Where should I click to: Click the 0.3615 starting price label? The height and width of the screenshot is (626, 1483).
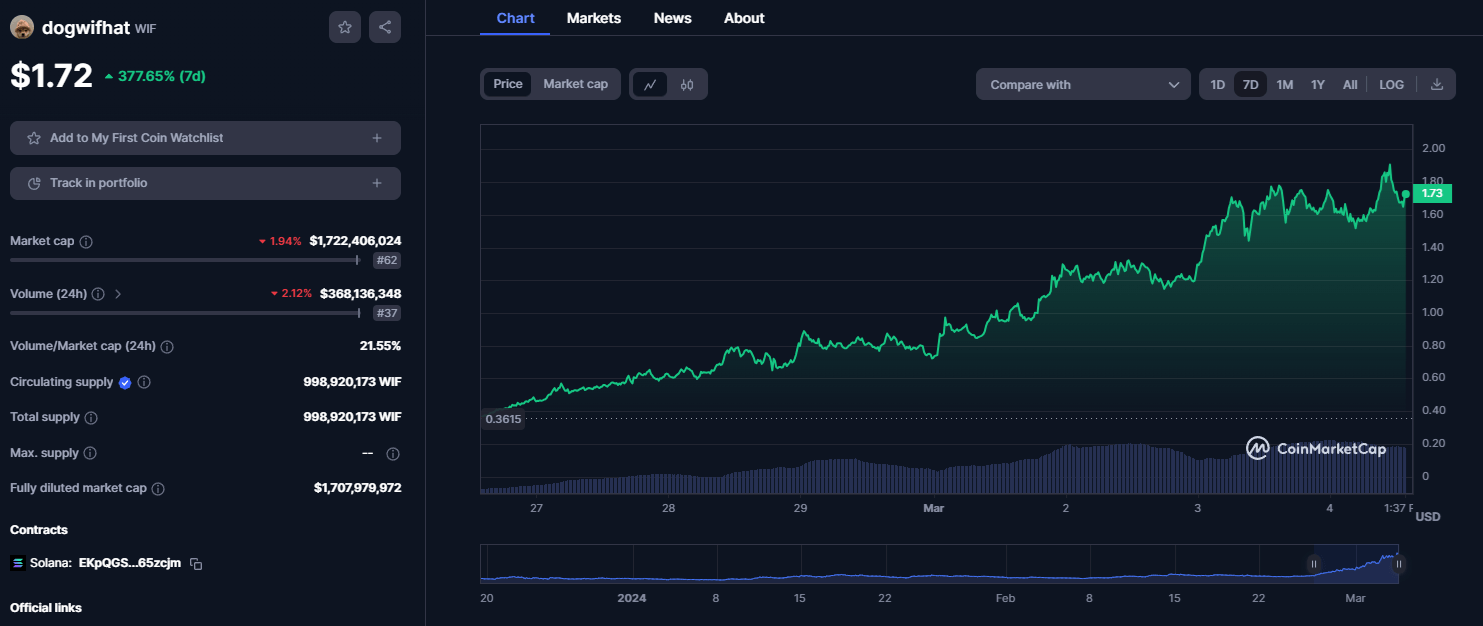point(503,419)
